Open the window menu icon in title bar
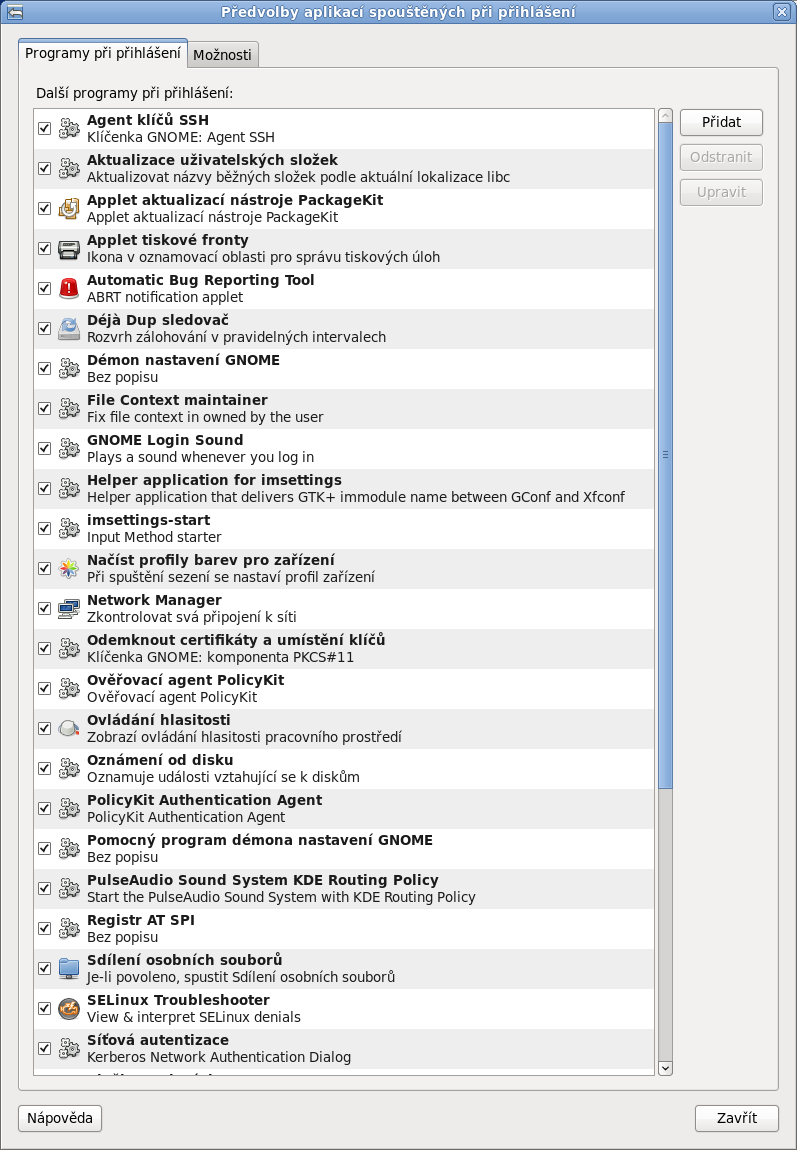The height and width of the screenshot is (1150, 797). click(14, 12)
